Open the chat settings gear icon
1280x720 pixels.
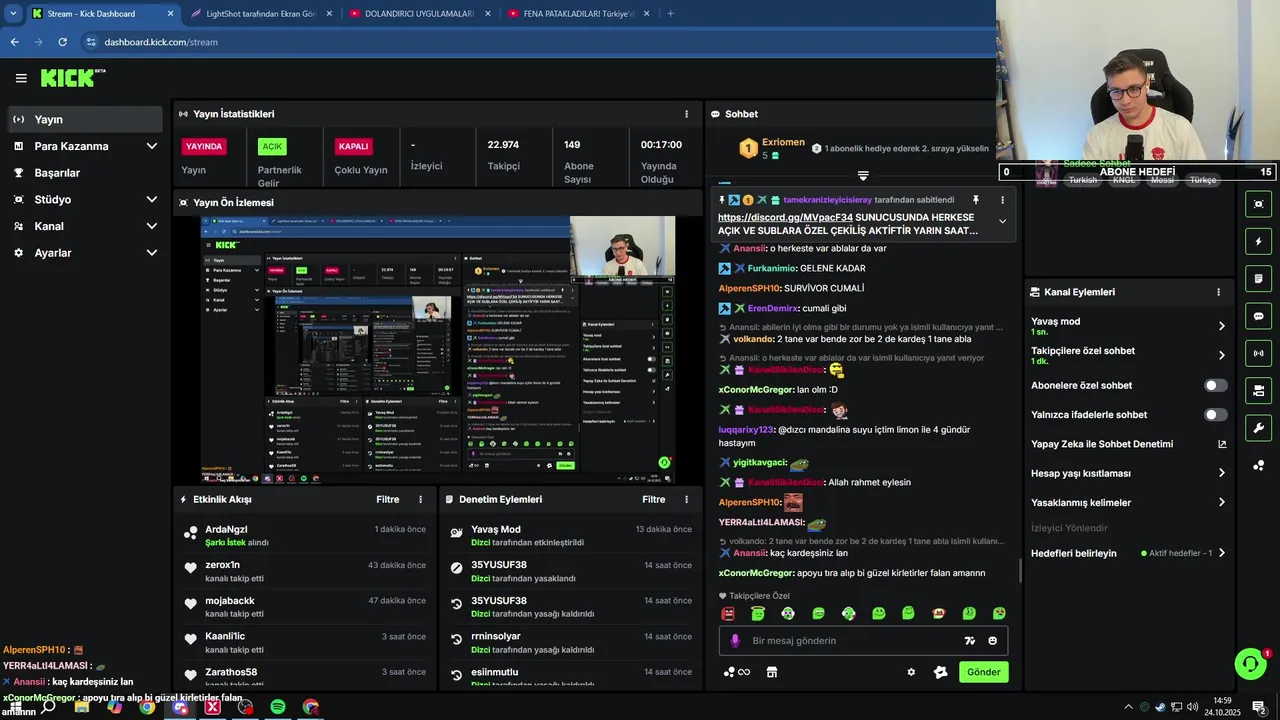coord(911,672)
